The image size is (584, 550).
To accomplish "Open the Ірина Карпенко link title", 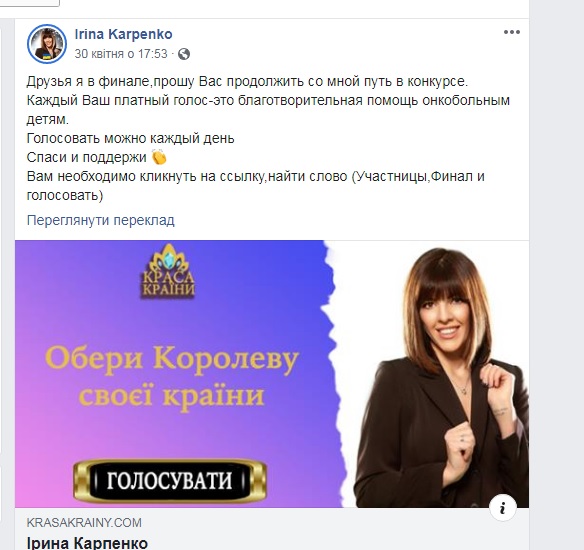I will point(87,543).
